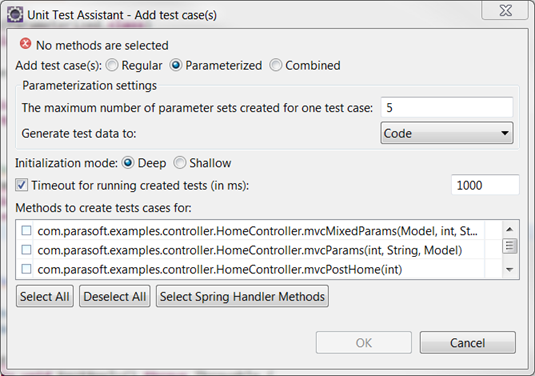535x376 pixels.
Task: Choose the Combined test case option
Action: [x=276, y=65]
